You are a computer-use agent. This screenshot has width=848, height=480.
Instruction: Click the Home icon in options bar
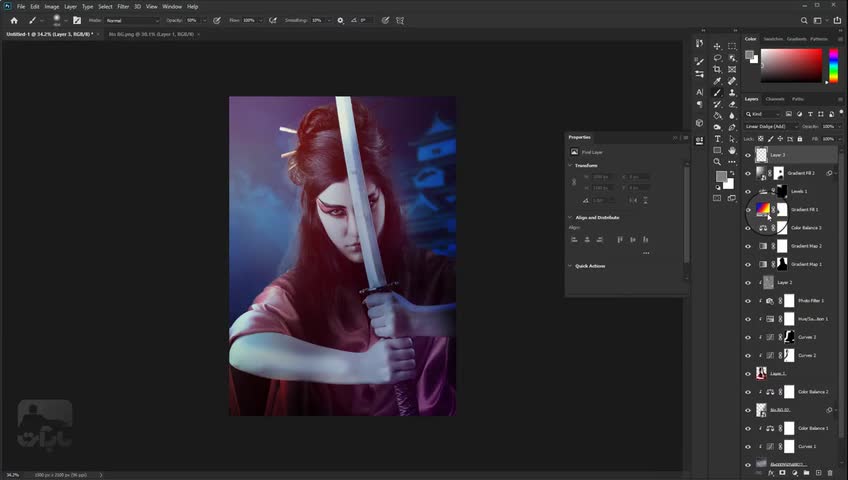coord(13,20)
